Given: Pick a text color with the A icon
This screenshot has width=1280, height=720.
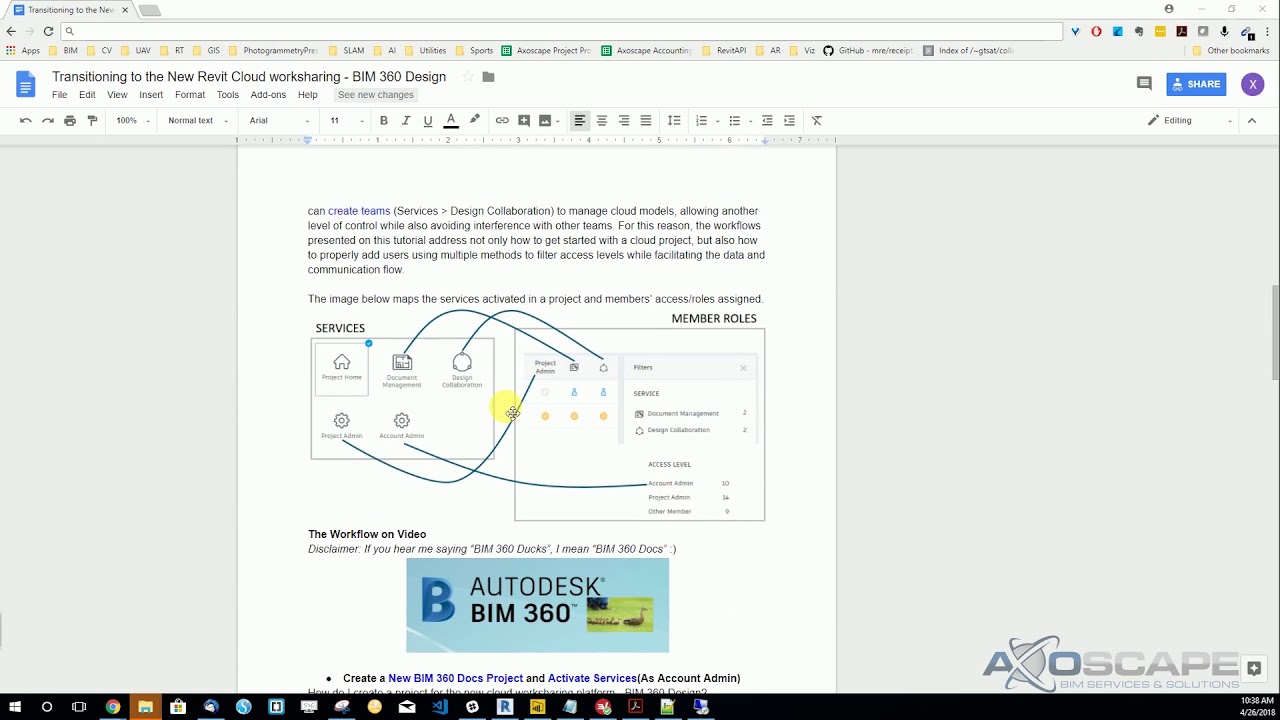Looking at the screenshot, I should (x=451, y=120).
